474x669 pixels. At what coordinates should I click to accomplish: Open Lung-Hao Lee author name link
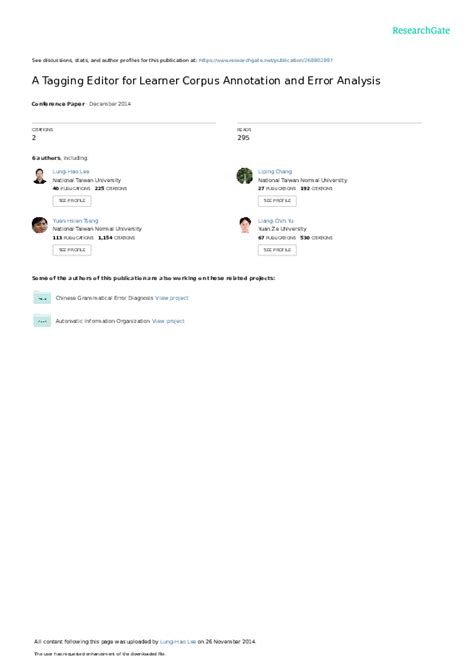71,172
